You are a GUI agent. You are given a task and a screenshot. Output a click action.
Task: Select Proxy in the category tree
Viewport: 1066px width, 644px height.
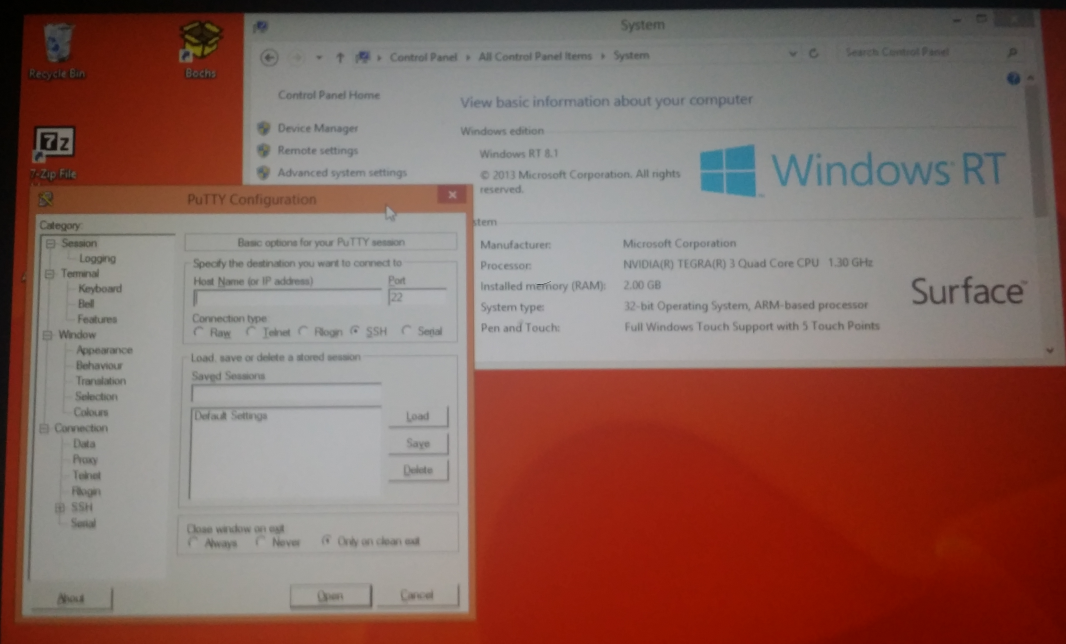pyautogui.click(x=85, y=460)
